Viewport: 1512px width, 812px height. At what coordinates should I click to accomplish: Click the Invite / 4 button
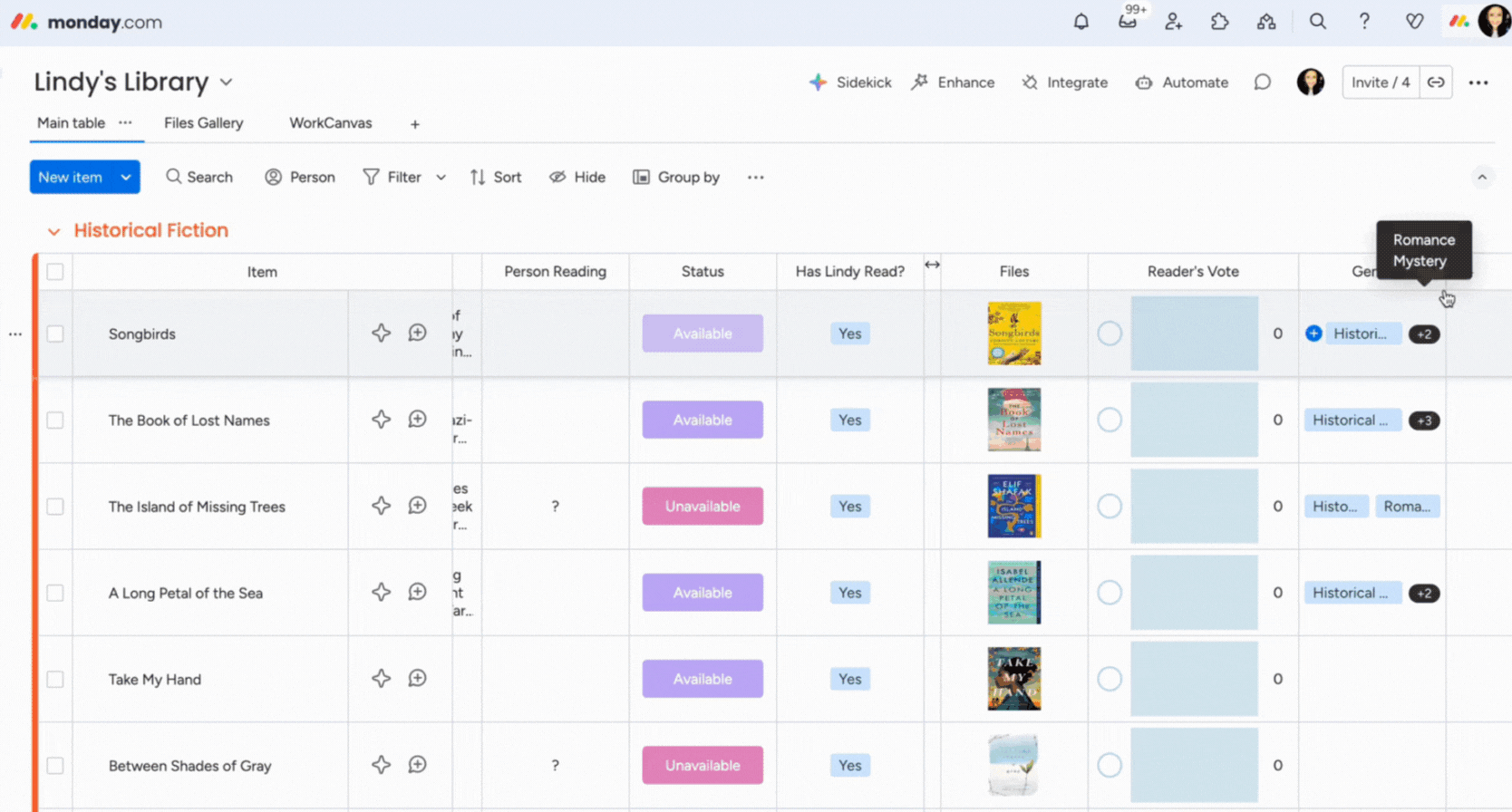pyautogui.click(x=1380, y=82)
